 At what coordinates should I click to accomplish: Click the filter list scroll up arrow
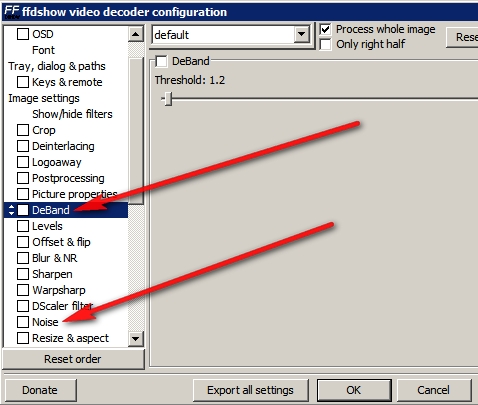[136, 34]
